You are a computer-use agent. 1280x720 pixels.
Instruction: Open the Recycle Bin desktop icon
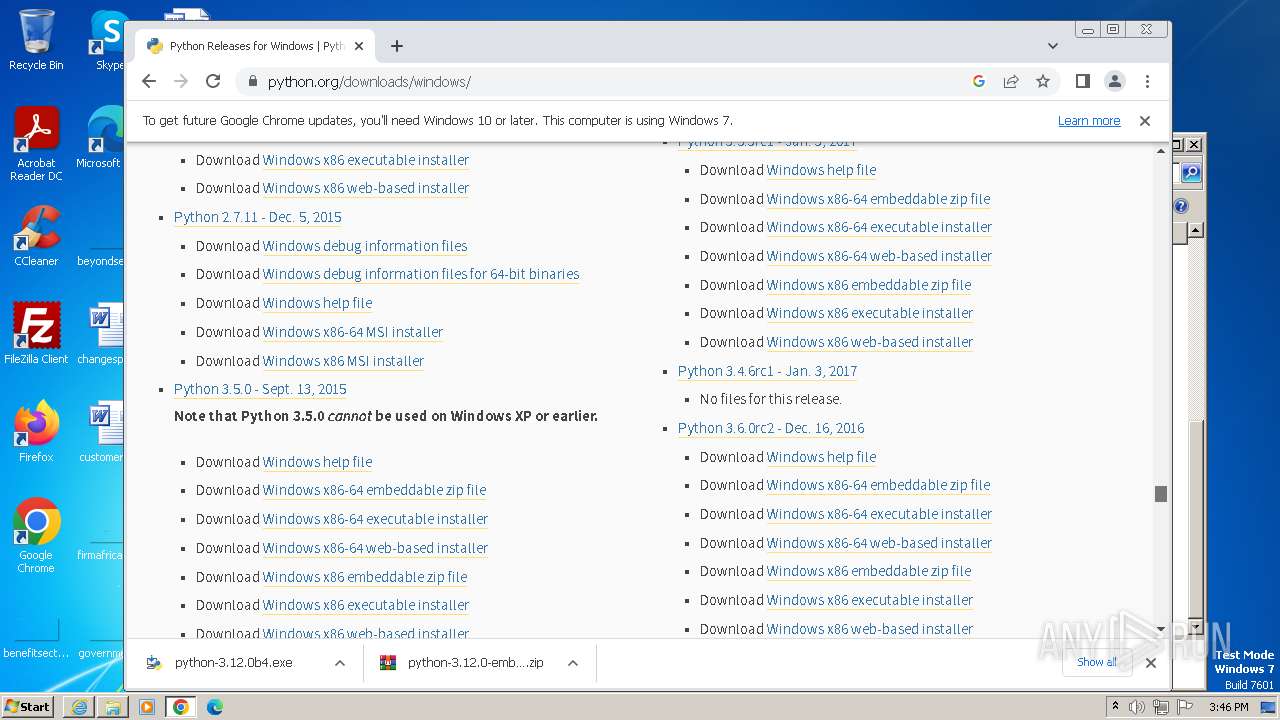pos(36,40)
